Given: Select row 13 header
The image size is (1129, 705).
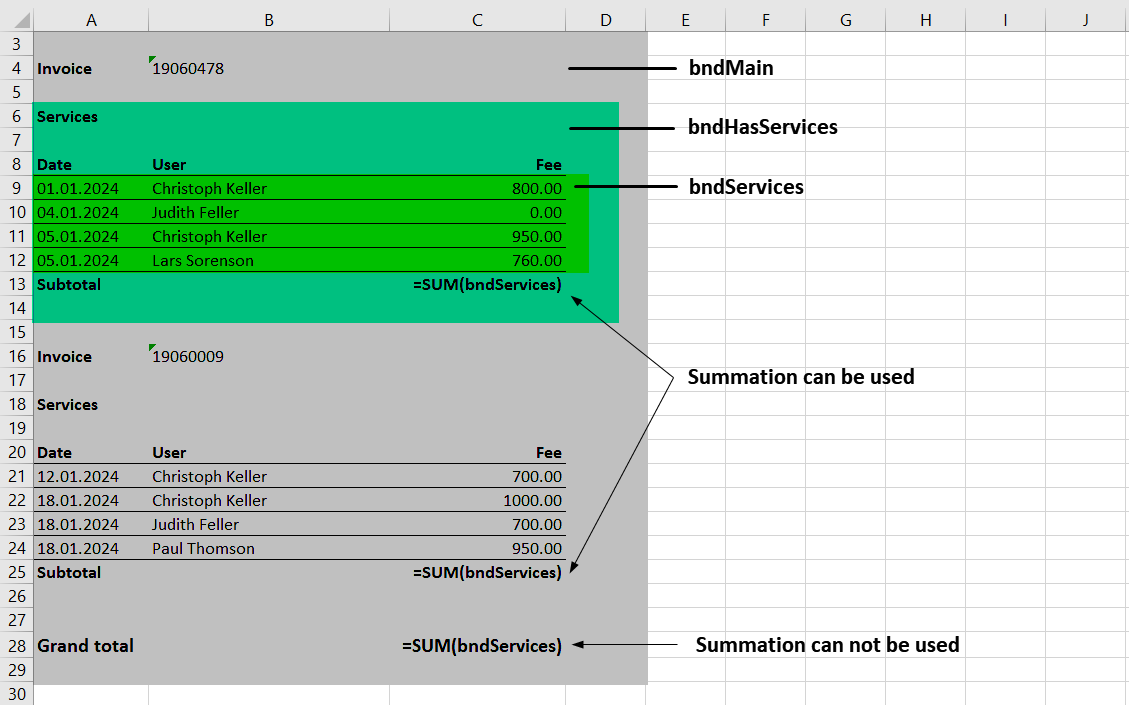Looking at the screenshot, I should pos(16,284).
